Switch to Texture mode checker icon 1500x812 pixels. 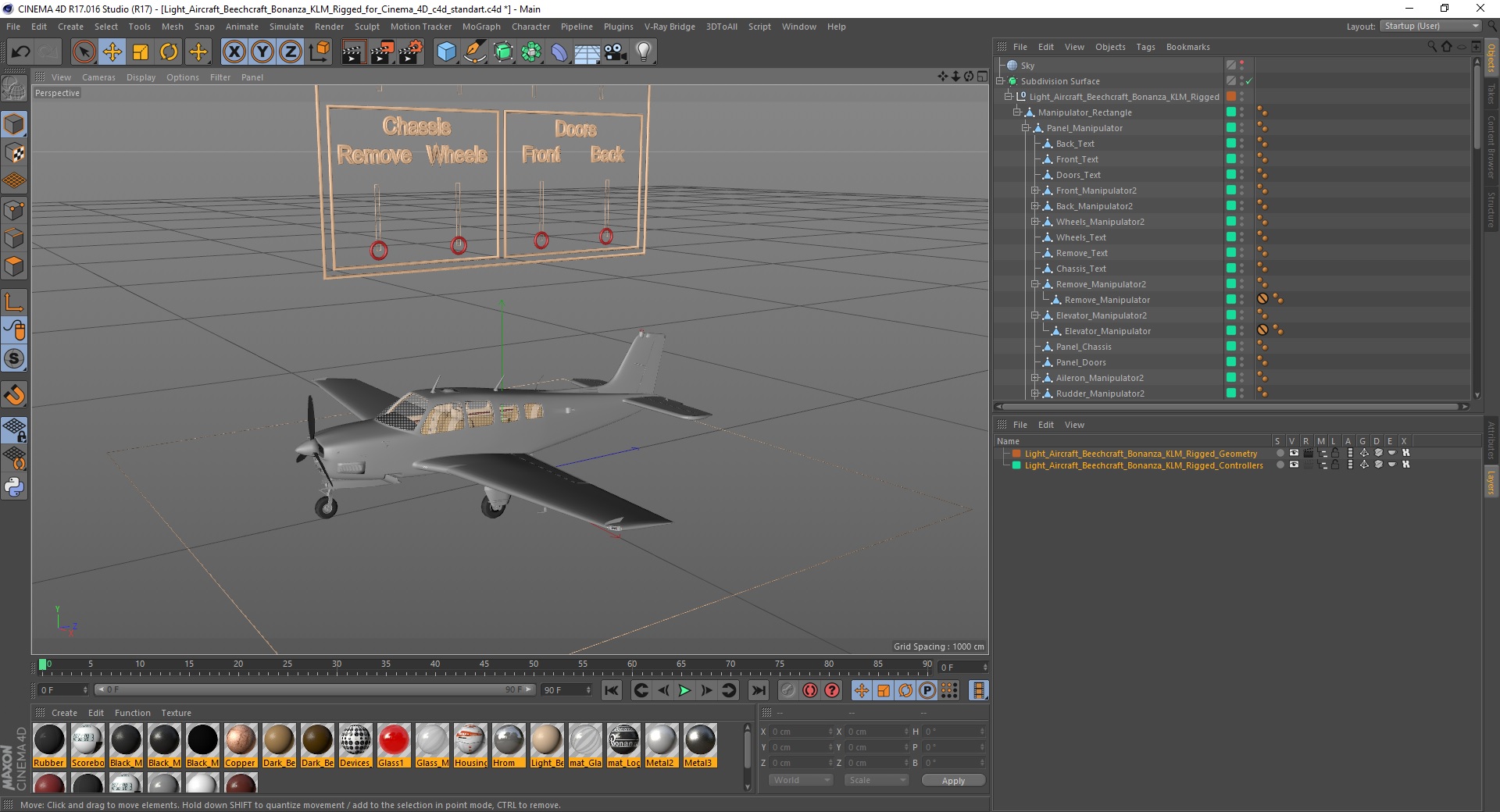coord(14,153)
